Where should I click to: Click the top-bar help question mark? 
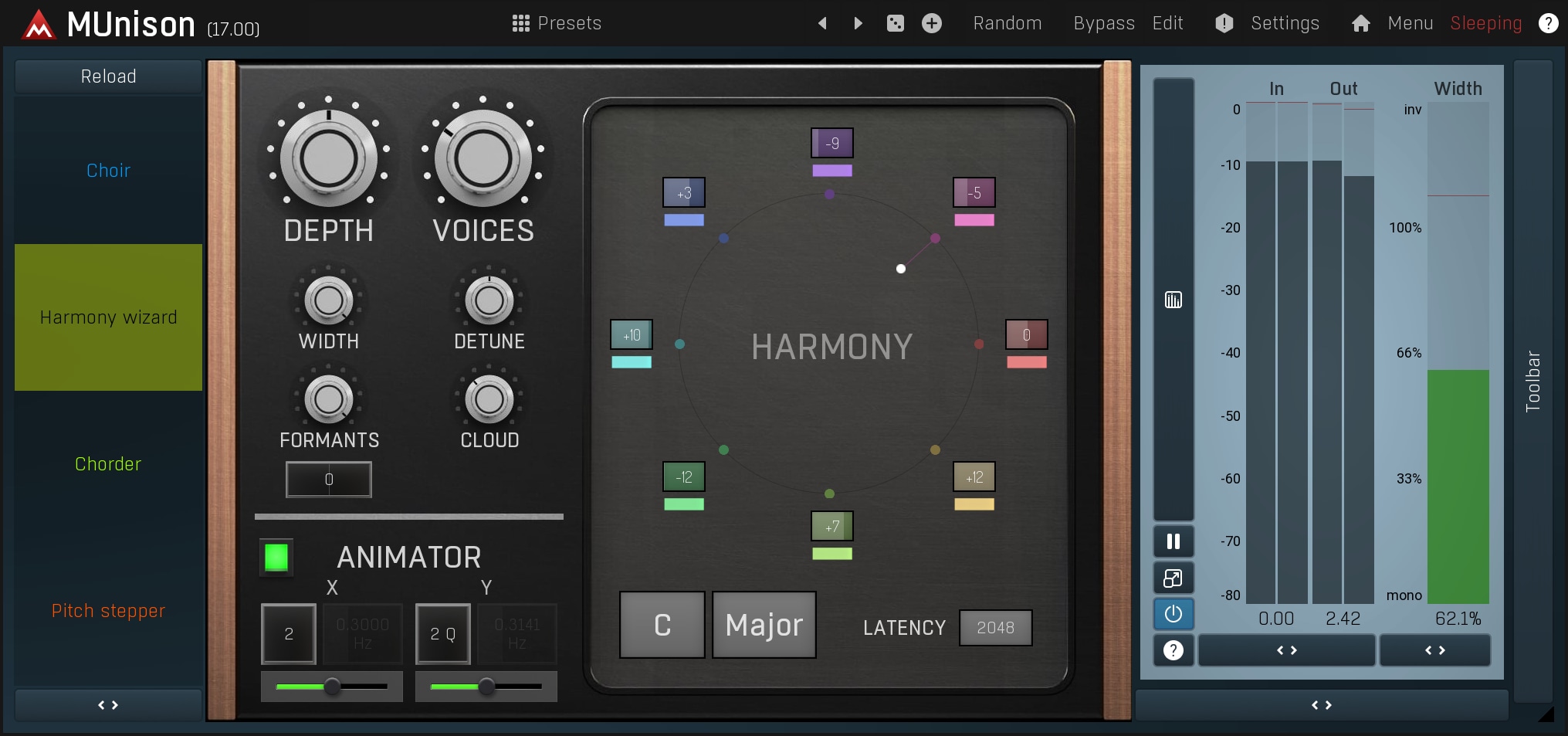[1548, 23]
